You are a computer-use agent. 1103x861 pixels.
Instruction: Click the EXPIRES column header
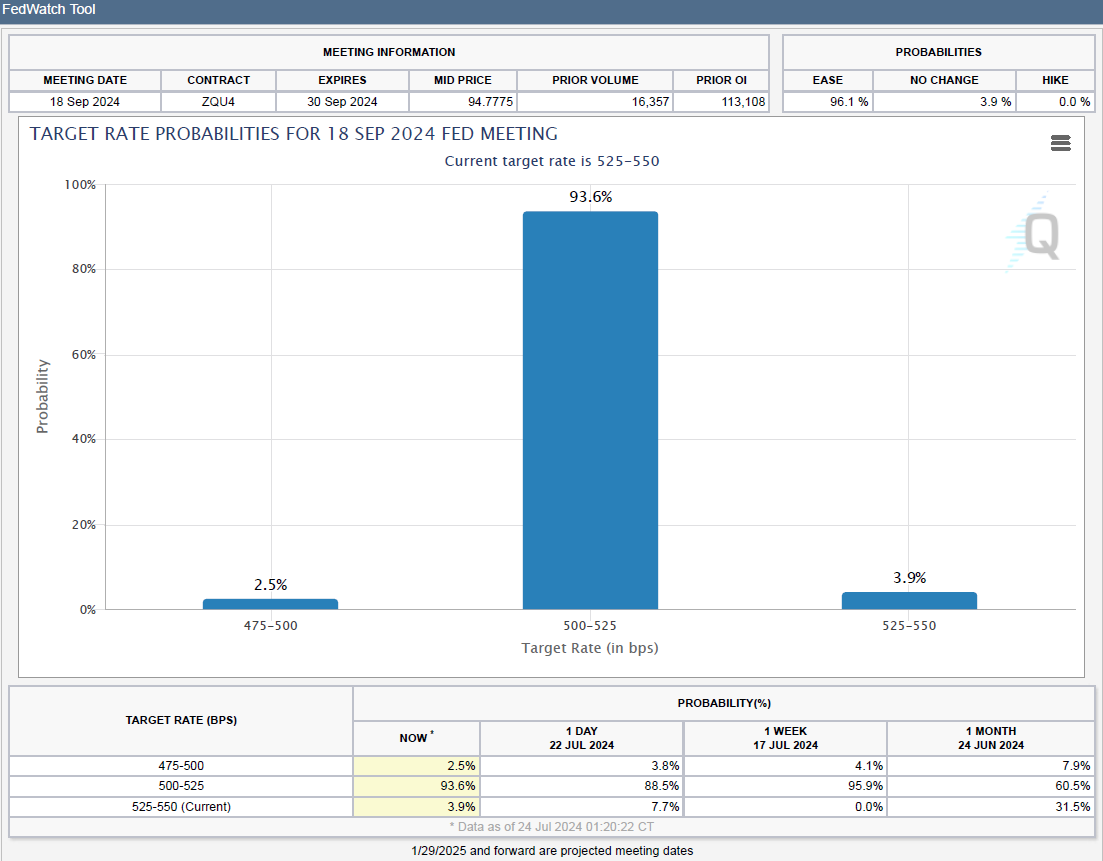(x=342, y=80)
